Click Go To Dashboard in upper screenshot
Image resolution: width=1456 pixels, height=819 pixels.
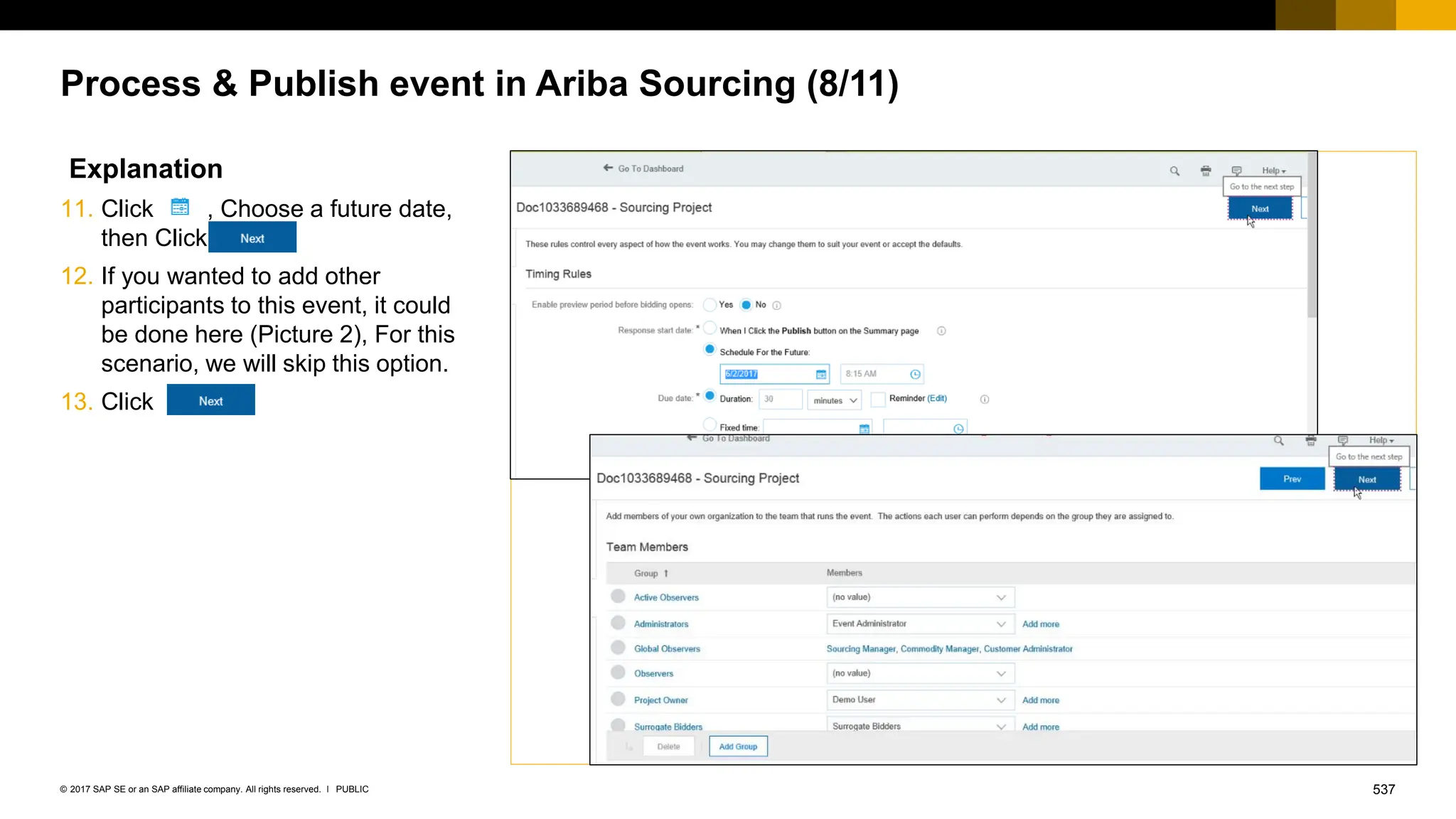pos(651,168)
